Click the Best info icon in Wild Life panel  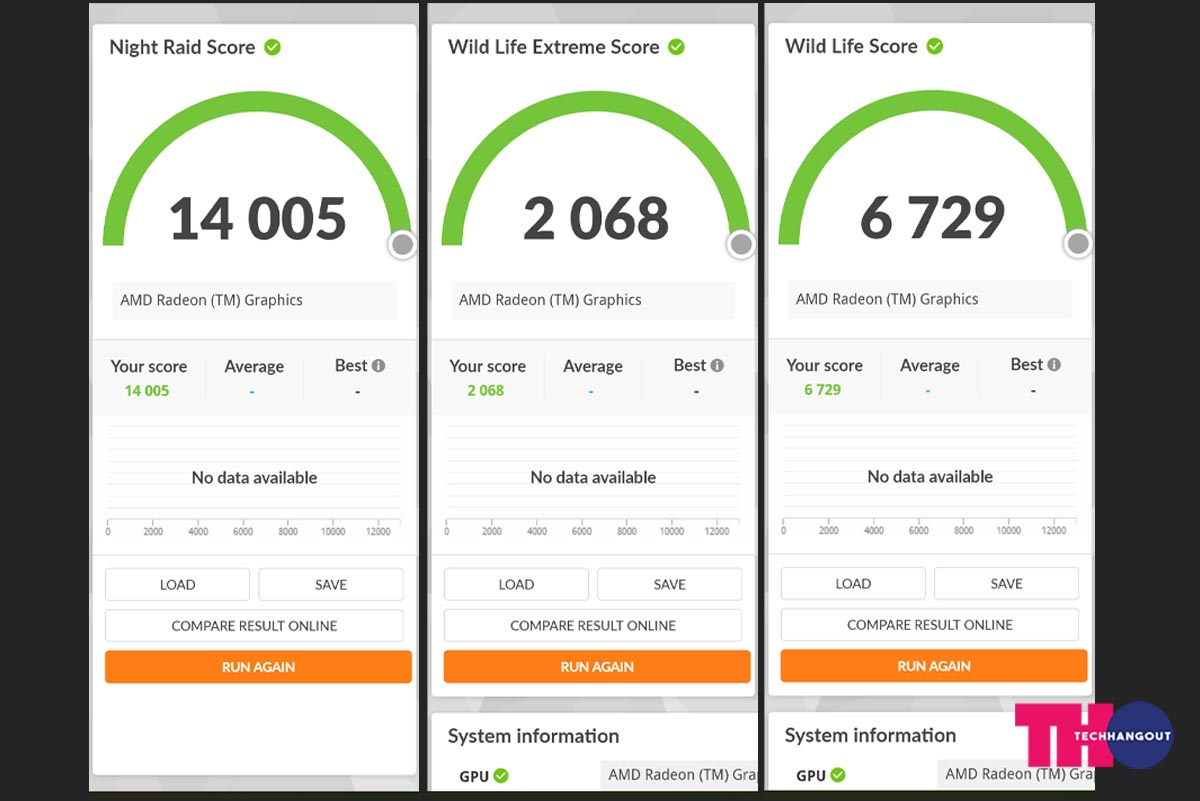click(x=1054, y=365)
